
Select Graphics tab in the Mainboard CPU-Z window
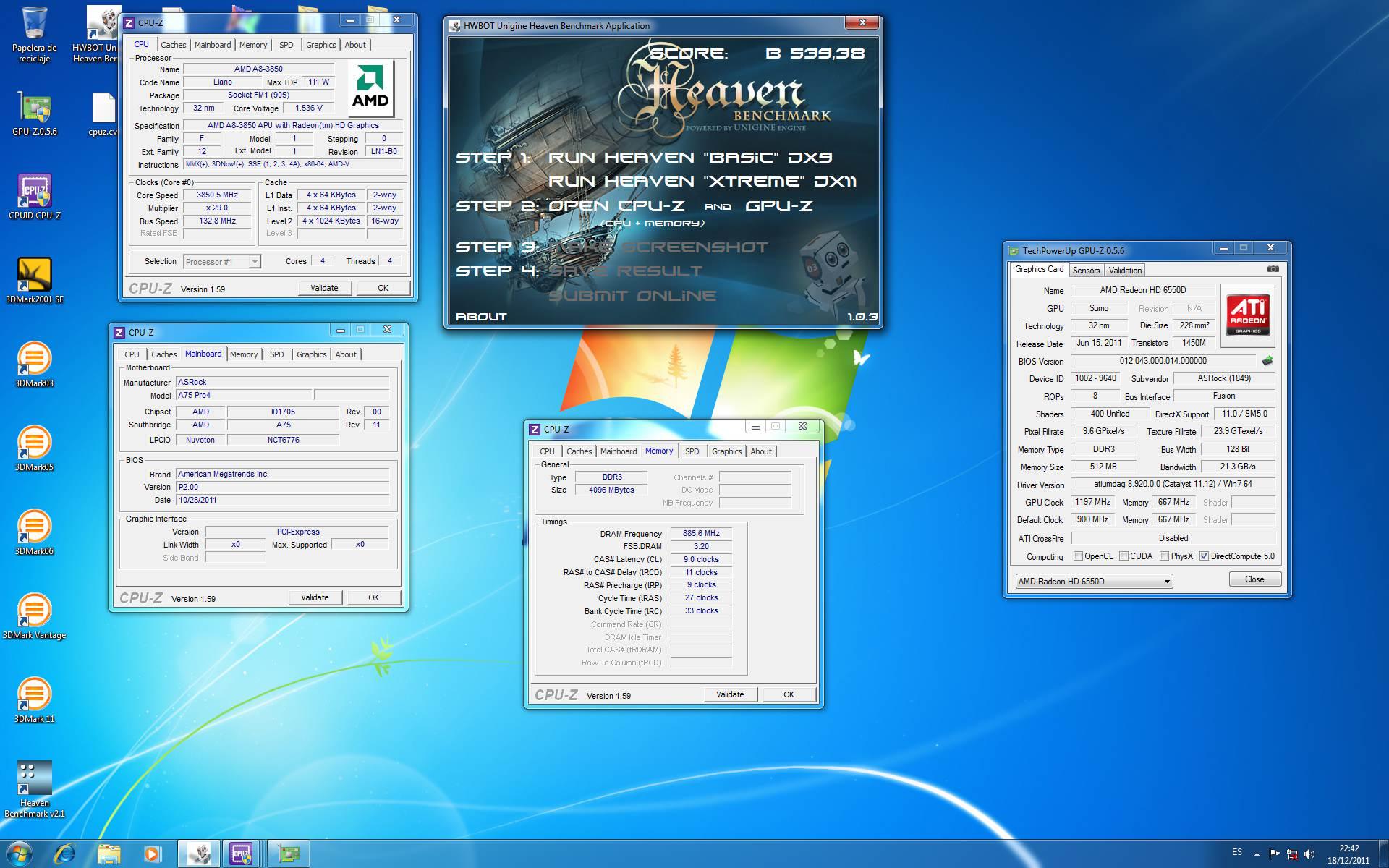pyautogui.click(x=311, y=354)
